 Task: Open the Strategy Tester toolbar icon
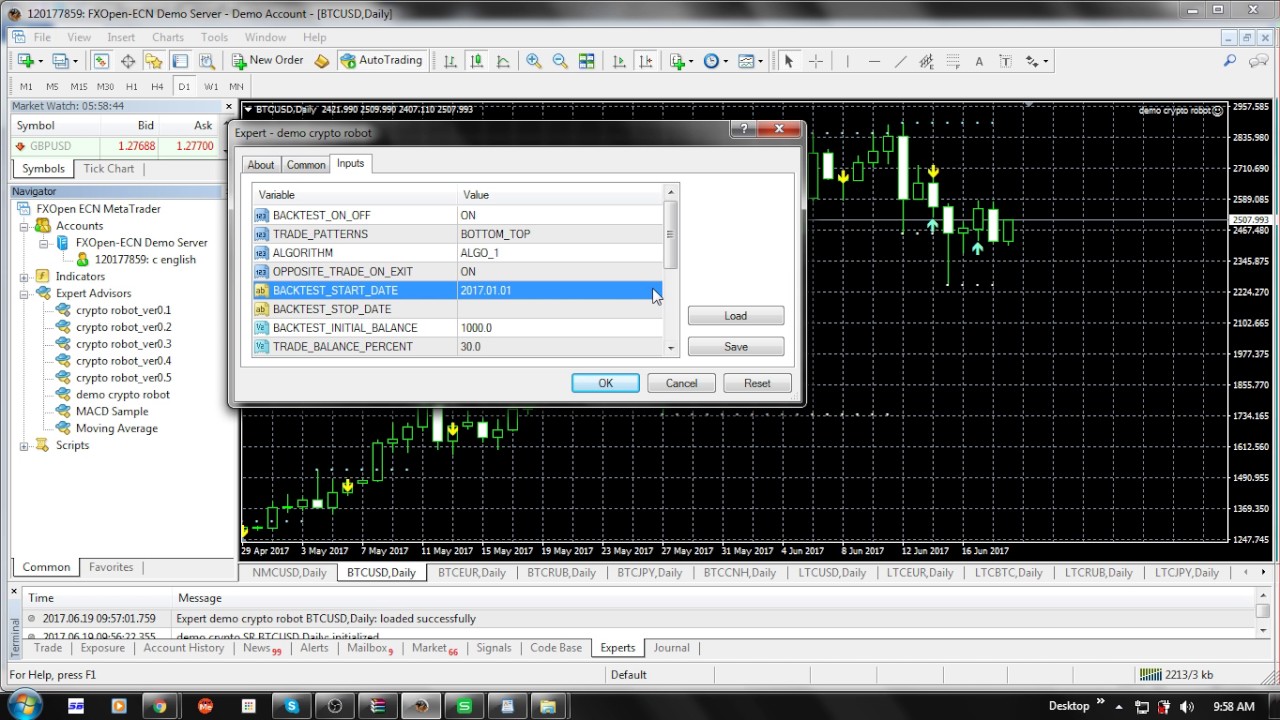click(206, 61)
